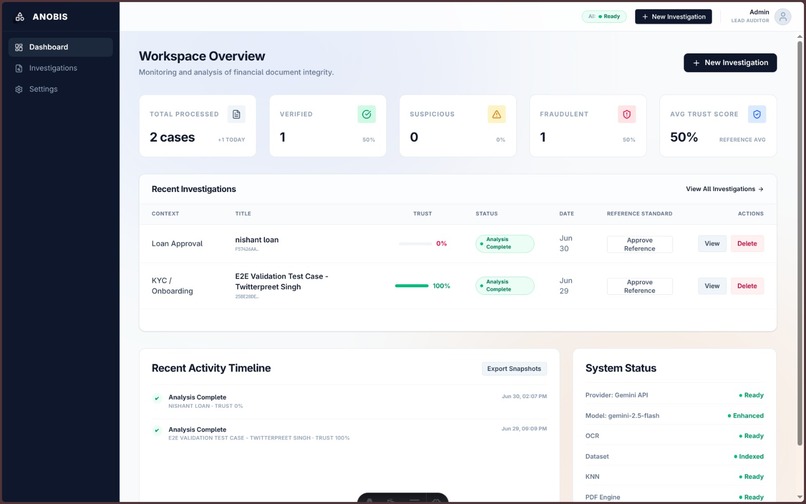The image size is (806, 504).
Task: Click the TITLE column header
Action: pyautogui.click(x=243, y=213)
